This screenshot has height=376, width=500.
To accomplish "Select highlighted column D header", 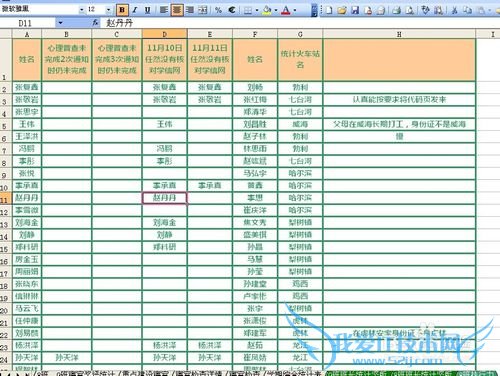I will tap(165, 34).
